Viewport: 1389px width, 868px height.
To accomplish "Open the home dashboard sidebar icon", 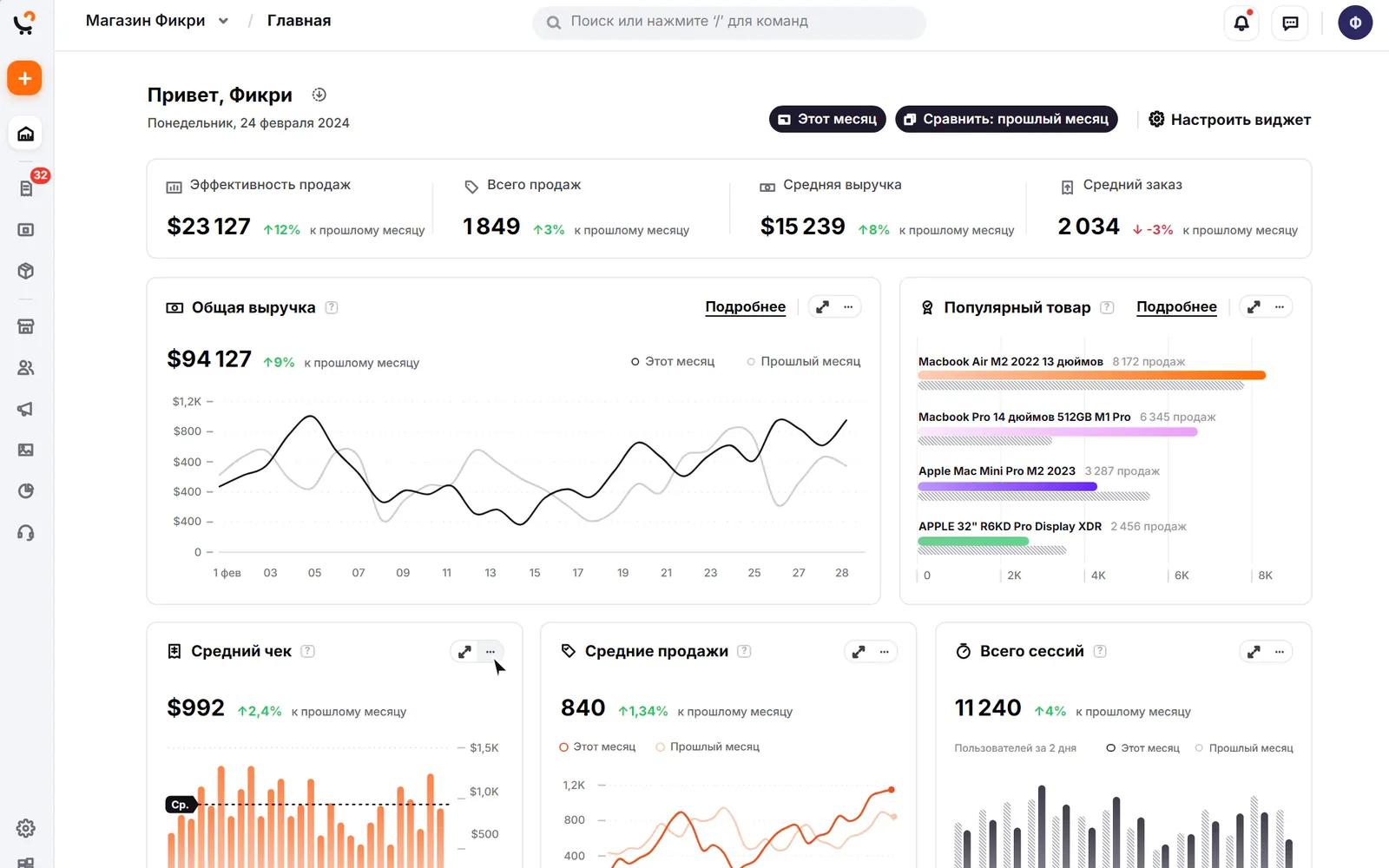I will (x=26, y=134).
